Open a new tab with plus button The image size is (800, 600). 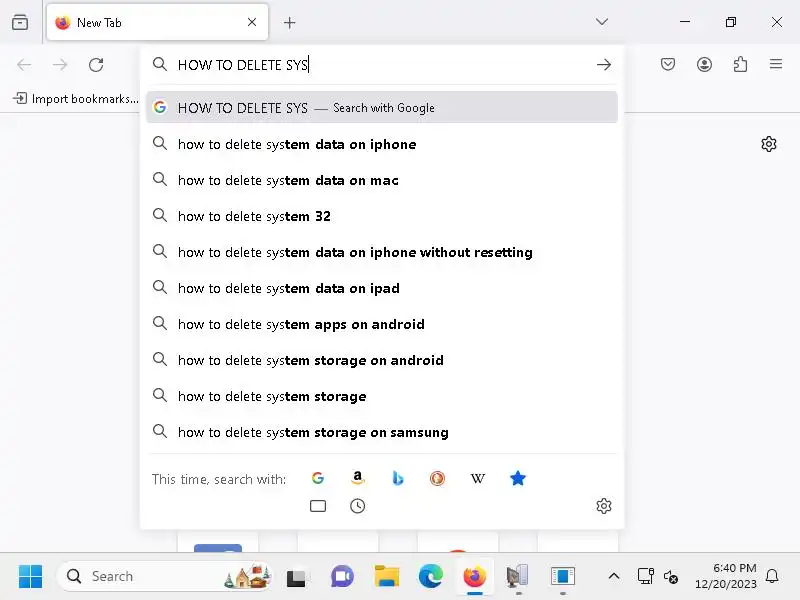[289, 22]
